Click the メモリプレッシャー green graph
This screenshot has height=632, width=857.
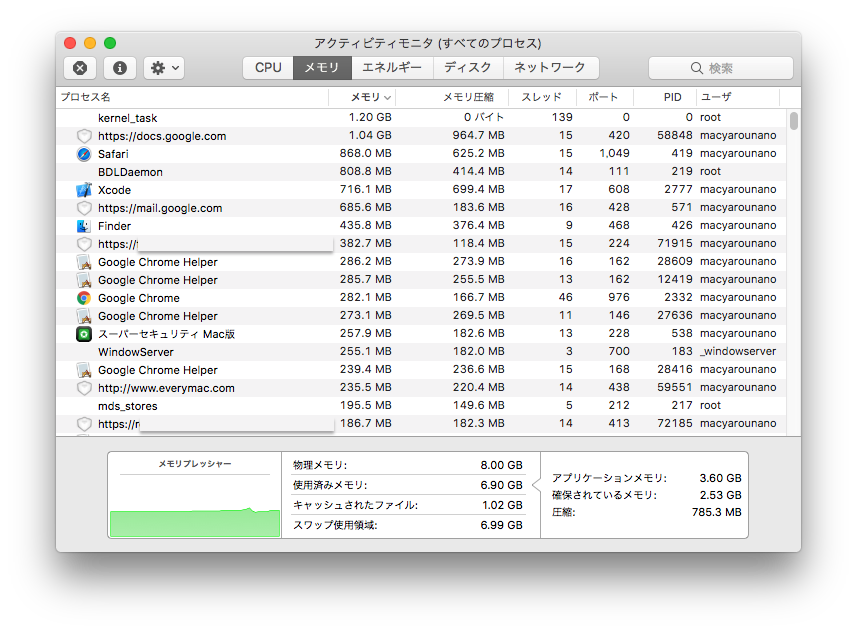(x=195, y=523)
